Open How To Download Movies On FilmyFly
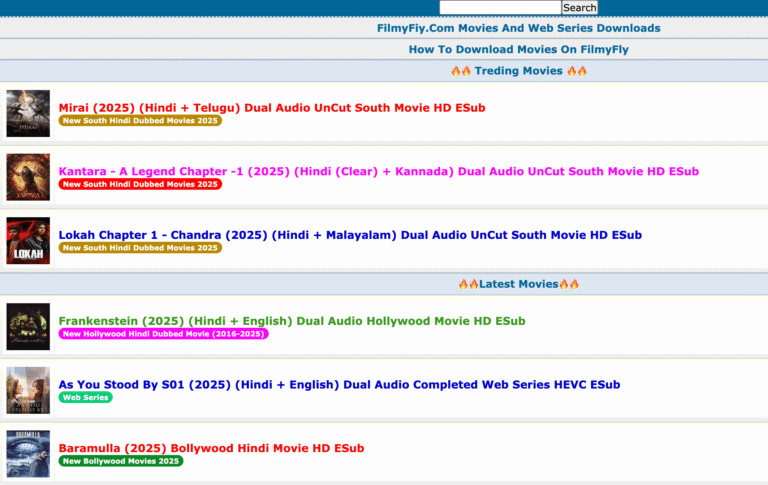 click(x=518, y=49)
